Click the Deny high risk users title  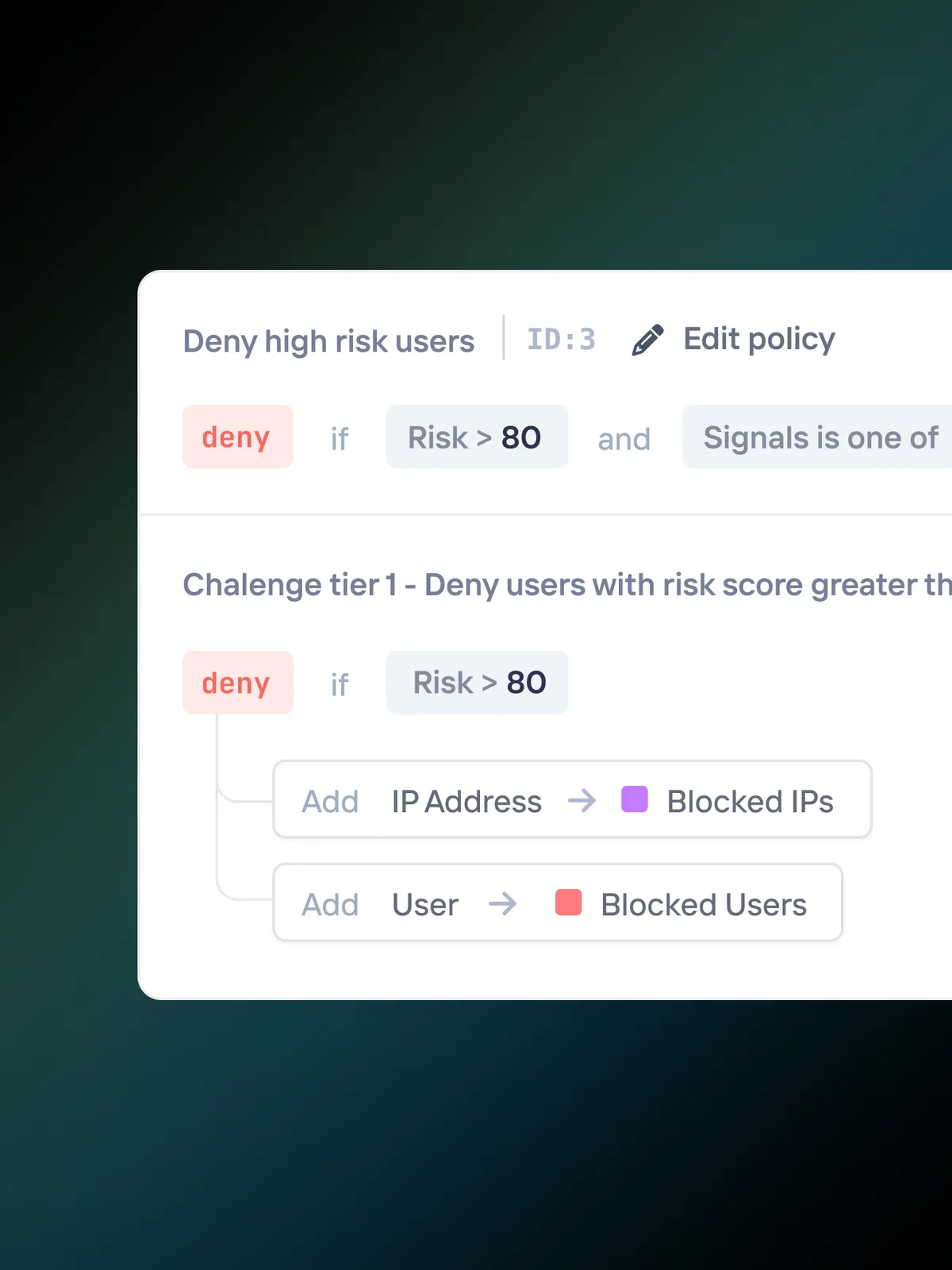328,341
